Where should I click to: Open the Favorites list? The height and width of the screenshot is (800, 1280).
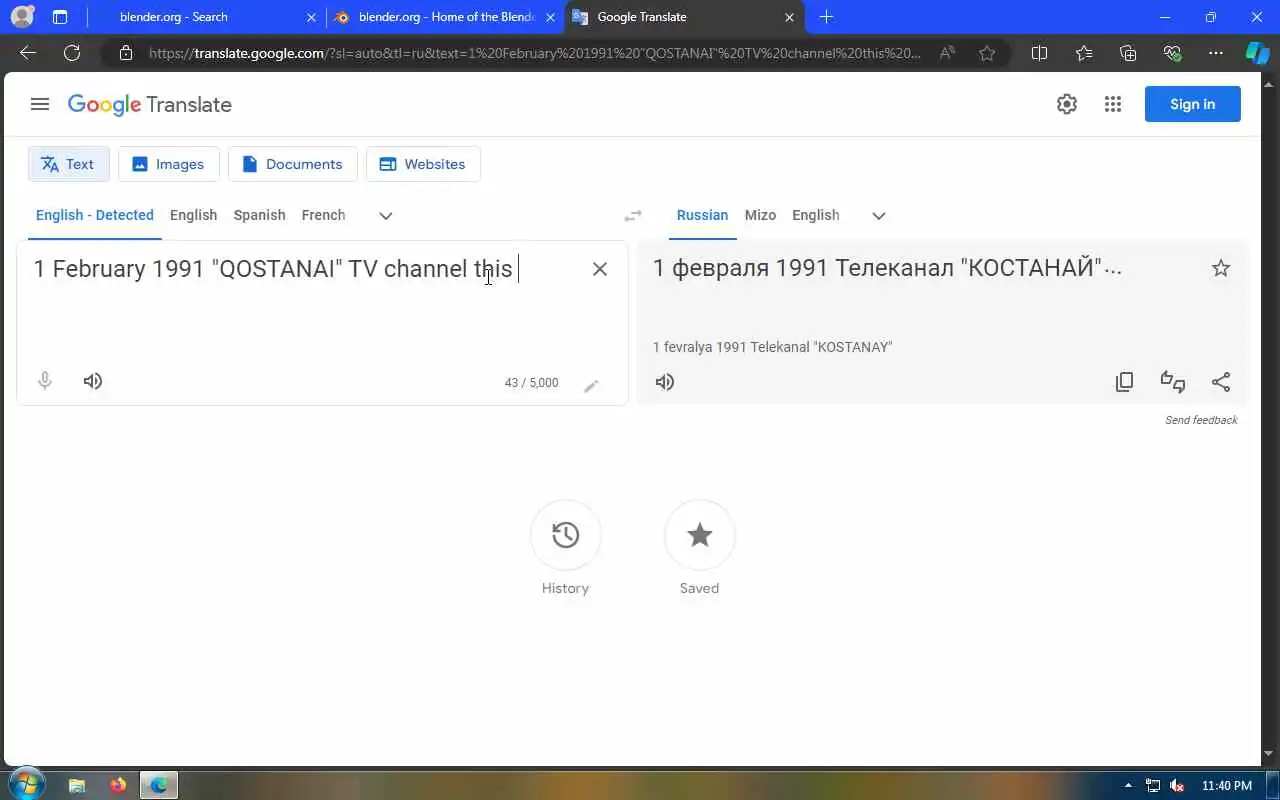[1084, 53]
